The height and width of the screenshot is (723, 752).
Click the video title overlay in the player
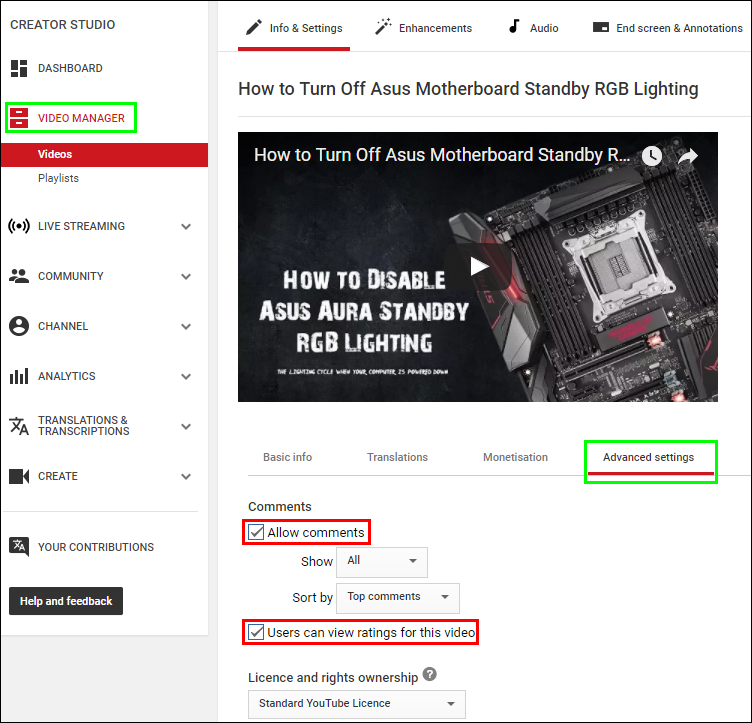[442, 155]
